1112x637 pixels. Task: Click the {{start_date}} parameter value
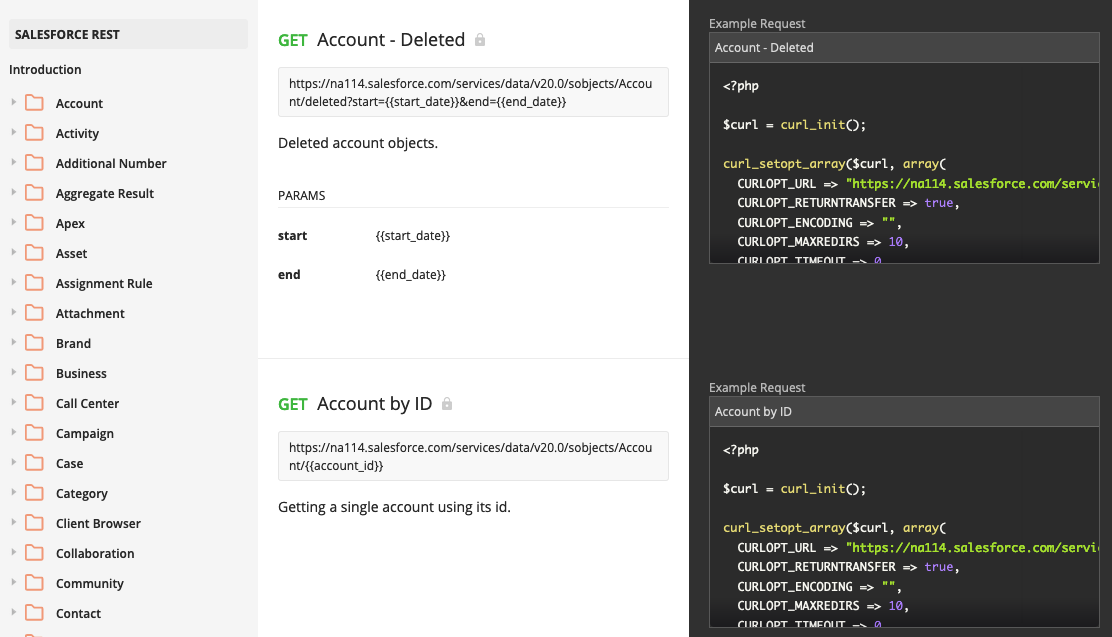click(413, 236)
